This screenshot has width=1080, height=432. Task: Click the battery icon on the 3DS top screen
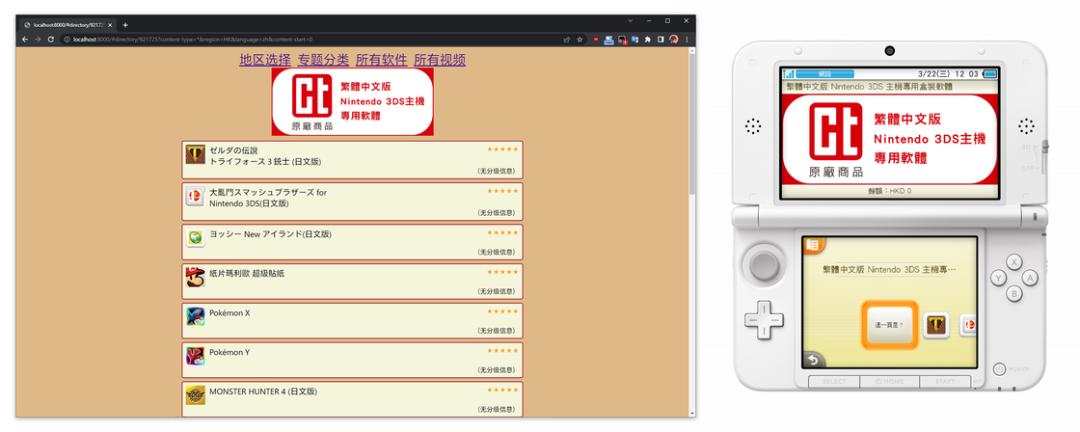(x=990, y=74)
